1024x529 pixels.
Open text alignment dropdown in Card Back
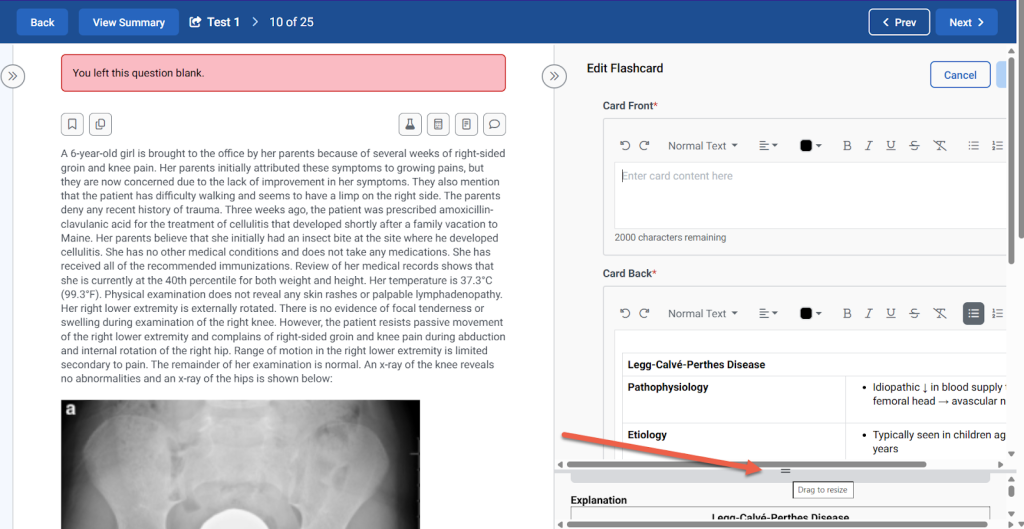click(768, 314)
